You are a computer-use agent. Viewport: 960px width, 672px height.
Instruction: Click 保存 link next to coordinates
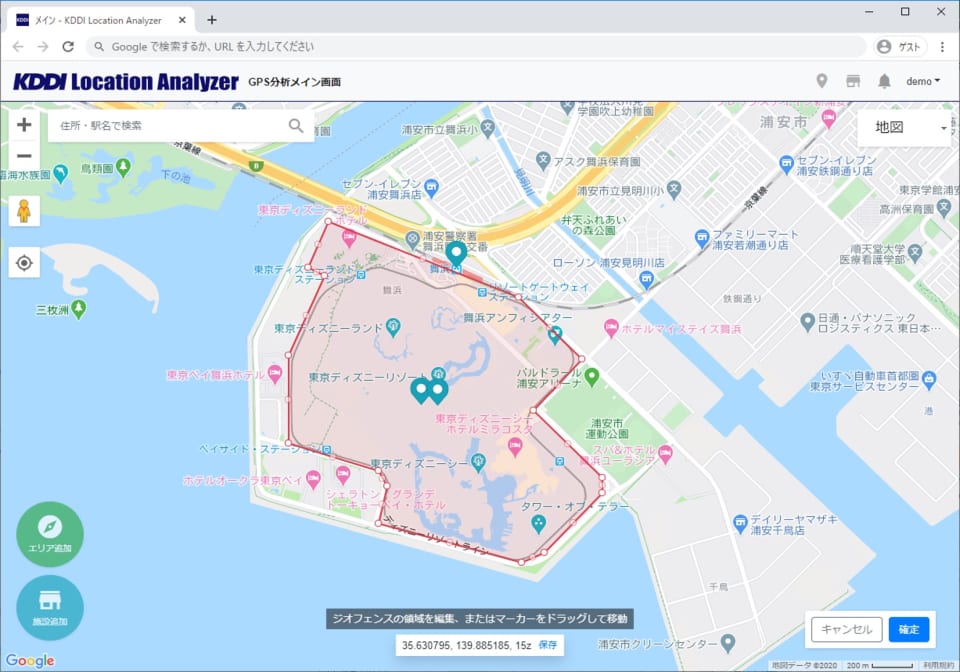tap(547, 645)
